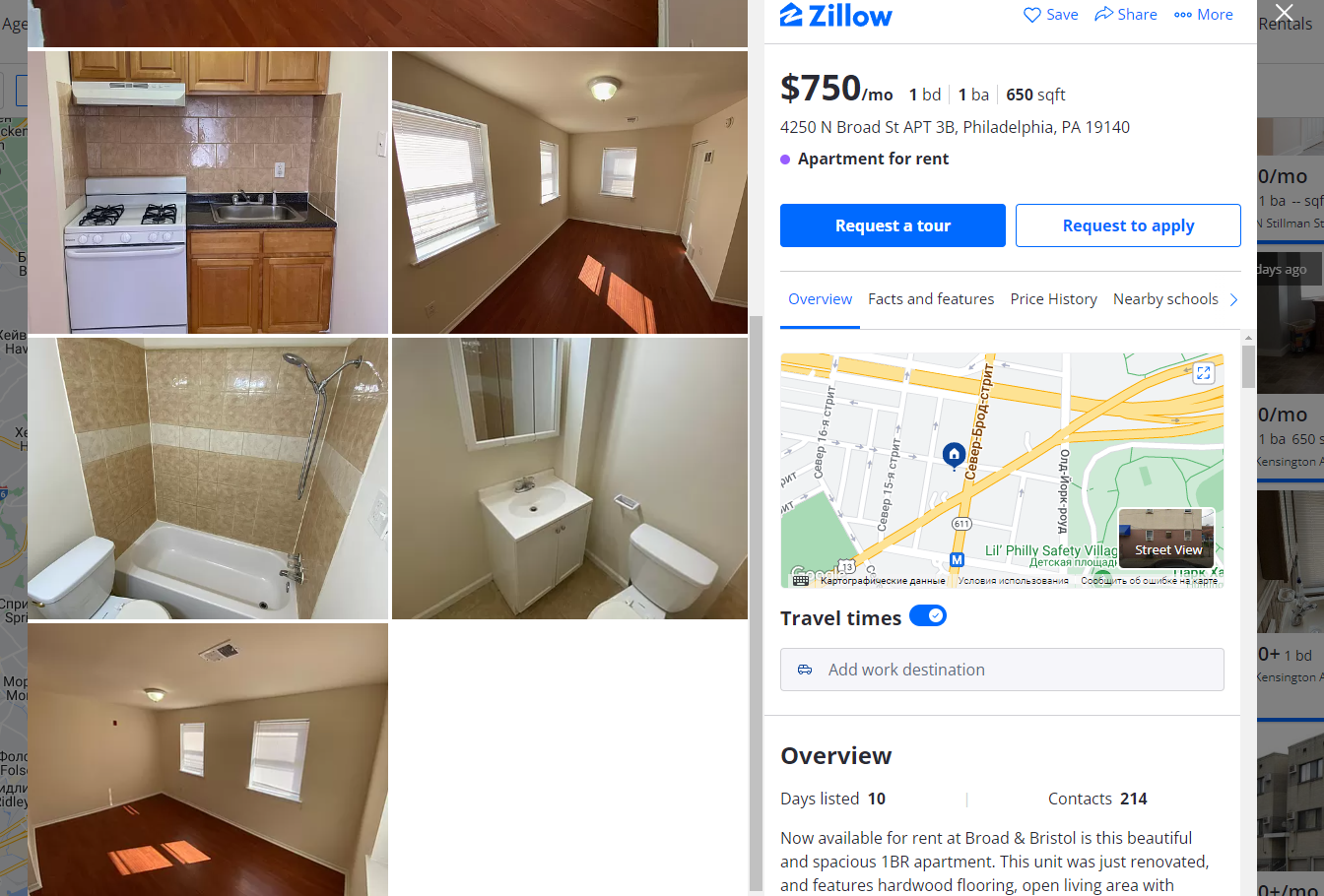Open the Price History tab
1324x896 pixels.
pos(1053,299)
